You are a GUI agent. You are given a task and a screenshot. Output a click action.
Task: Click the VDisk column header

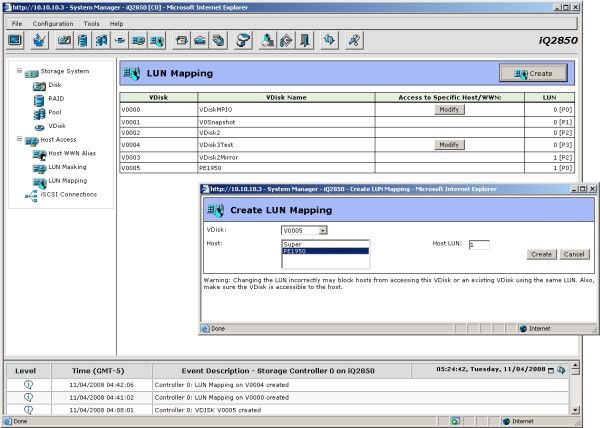pos(159,98)
